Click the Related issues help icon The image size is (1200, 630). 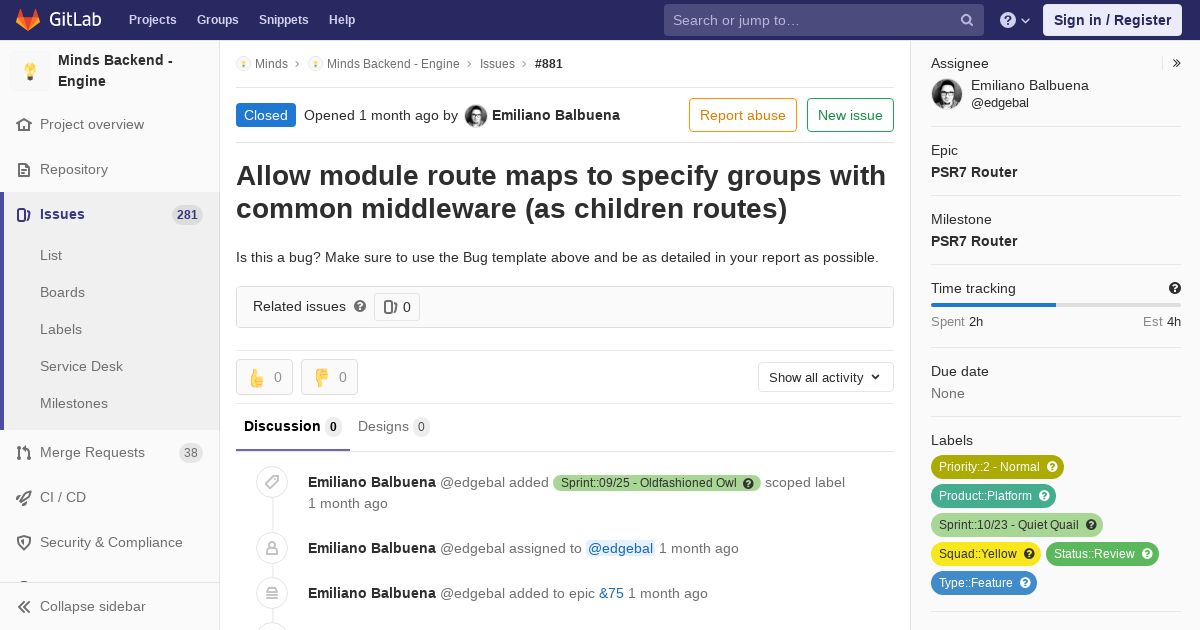click(360, 306)
